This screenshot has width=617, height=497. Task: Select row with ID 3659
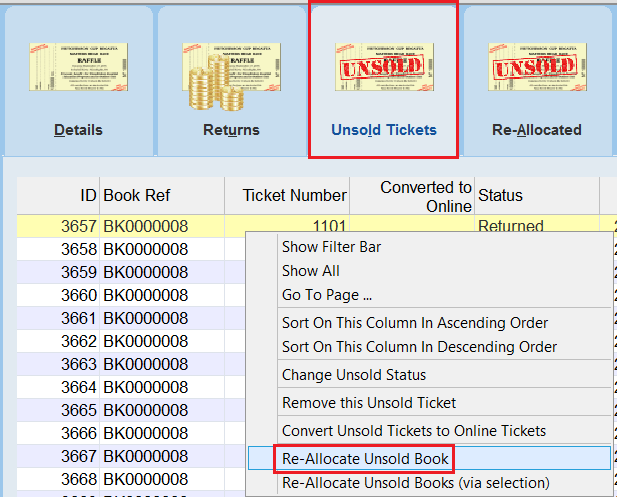tap(131, 272)
